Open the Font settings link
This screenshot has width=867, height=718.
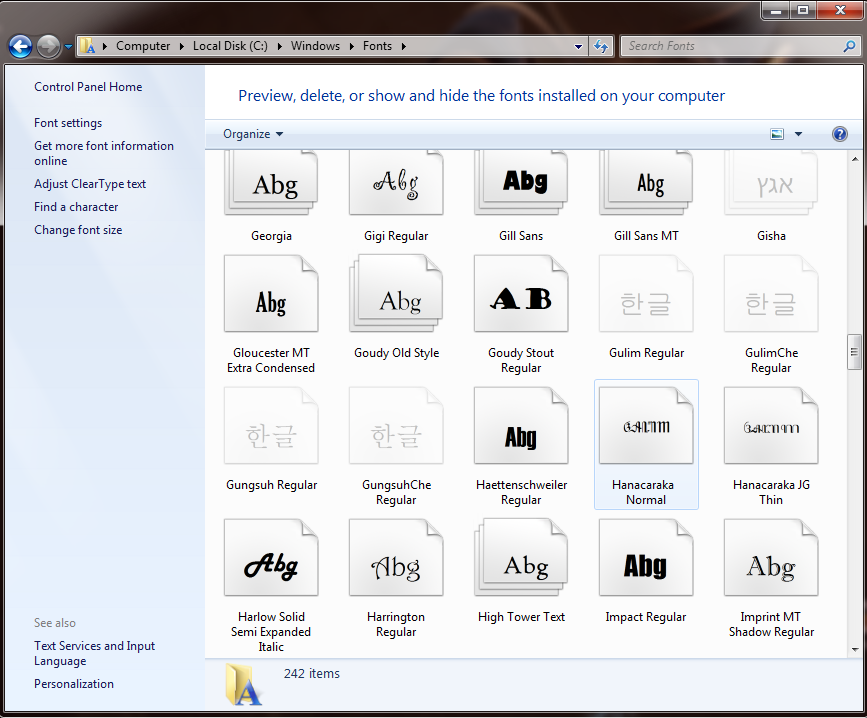pos(68,123)
